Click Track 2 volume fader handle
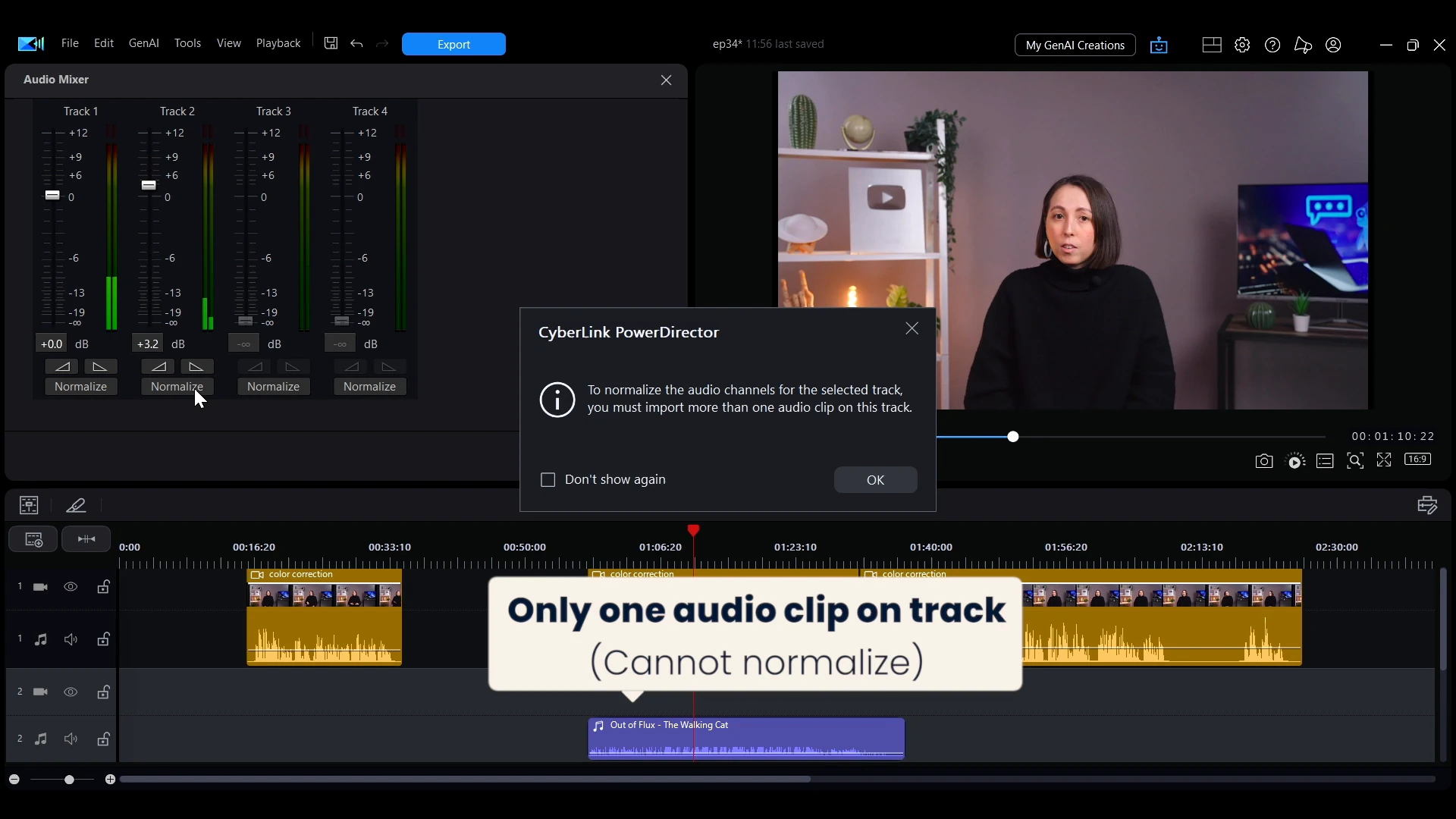This screenshot has width=1456, height=819. click(149, 185)
